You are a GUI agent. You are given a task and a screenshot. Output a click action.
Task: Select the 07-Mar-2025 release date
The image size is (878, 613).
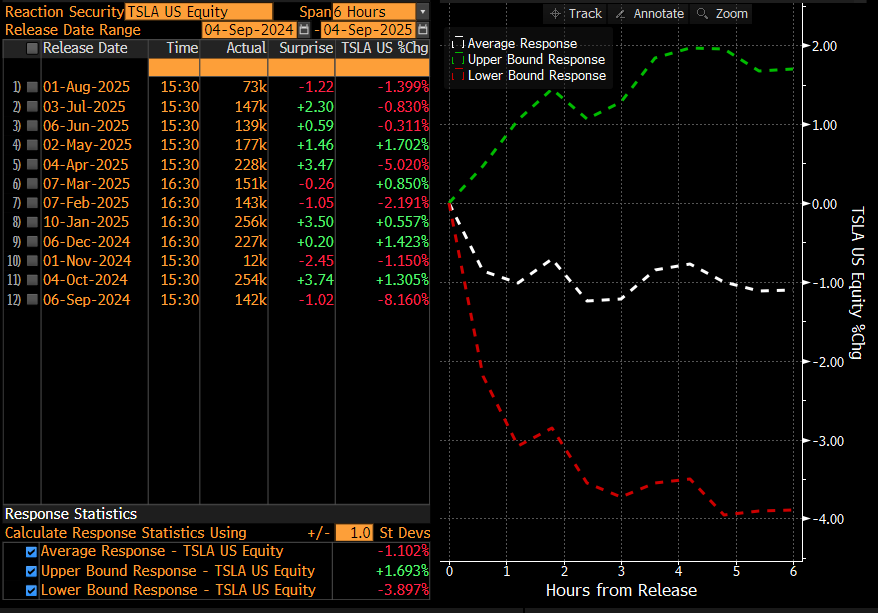[86, 184]
